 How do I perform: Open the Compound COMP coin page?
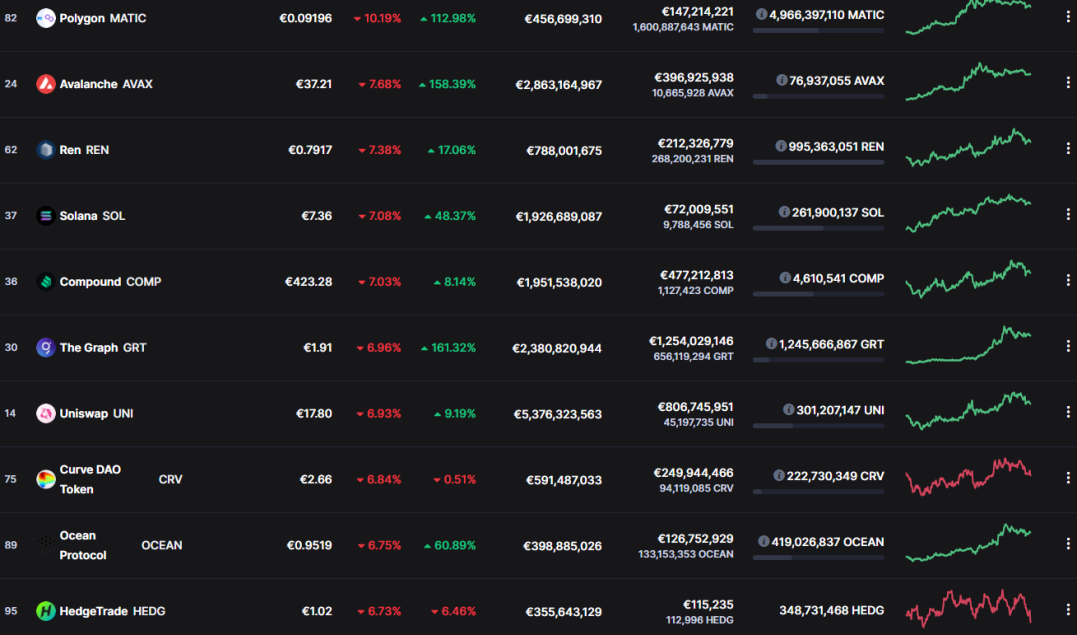point(110,282)
